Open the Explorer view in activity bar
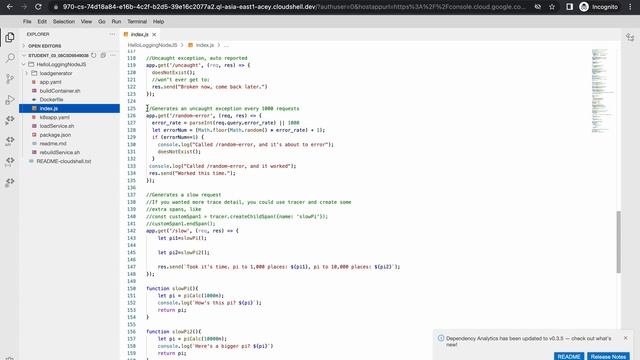This screenshot has height=360, width=640. coord(10,38)
